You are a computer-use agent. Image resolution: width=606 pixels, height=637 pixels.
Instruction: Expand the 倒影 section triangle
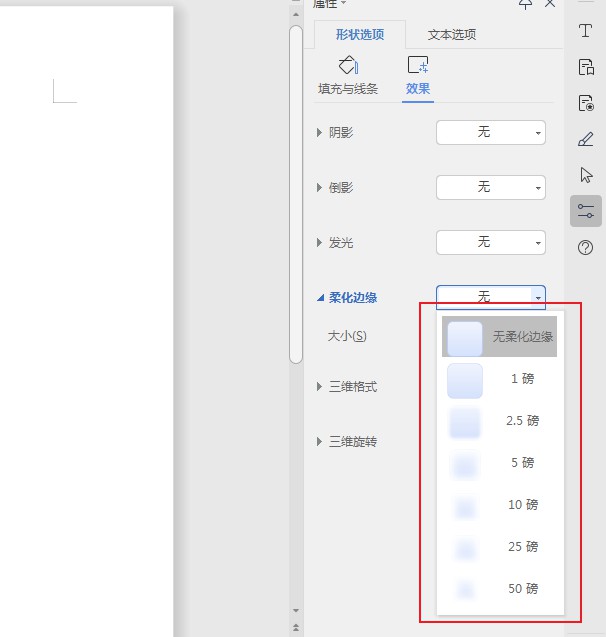tap(319, 188)
